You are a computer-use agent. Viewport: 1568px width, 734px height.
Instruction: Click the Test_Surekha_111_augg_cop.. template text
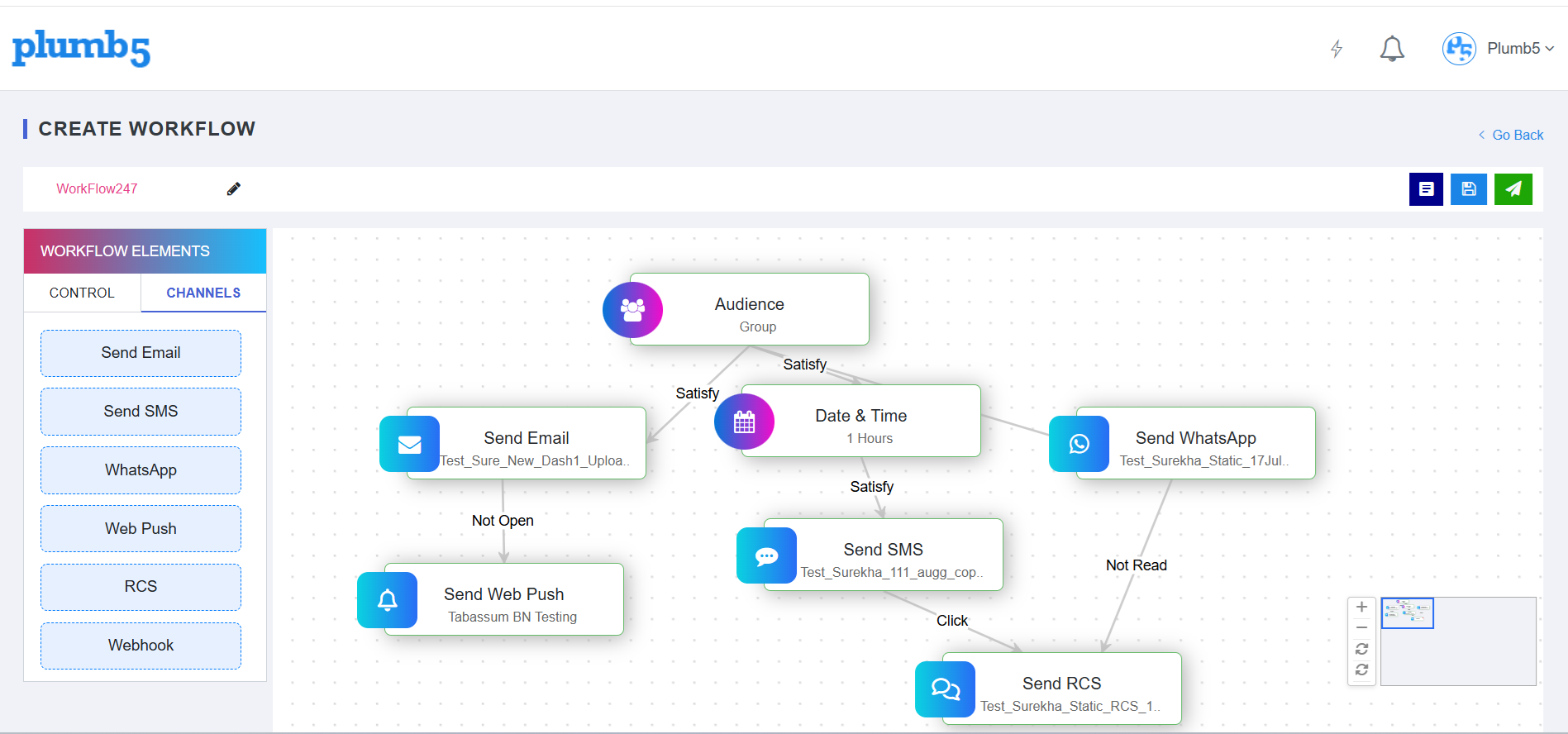[x=892, y=573]
